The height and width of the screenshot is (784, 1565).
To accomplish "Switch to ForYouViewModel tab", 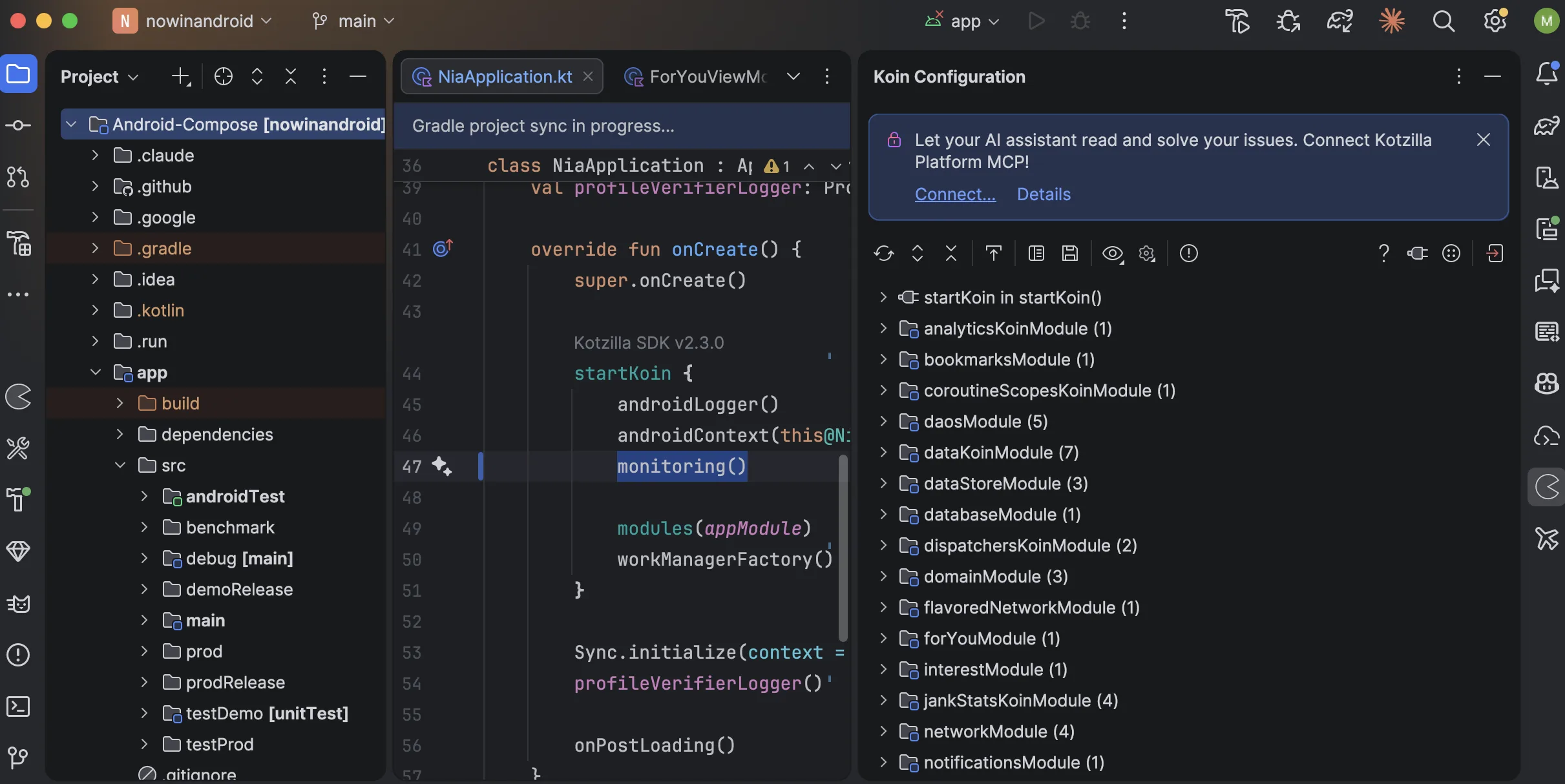I will click(x=697, y=76).
